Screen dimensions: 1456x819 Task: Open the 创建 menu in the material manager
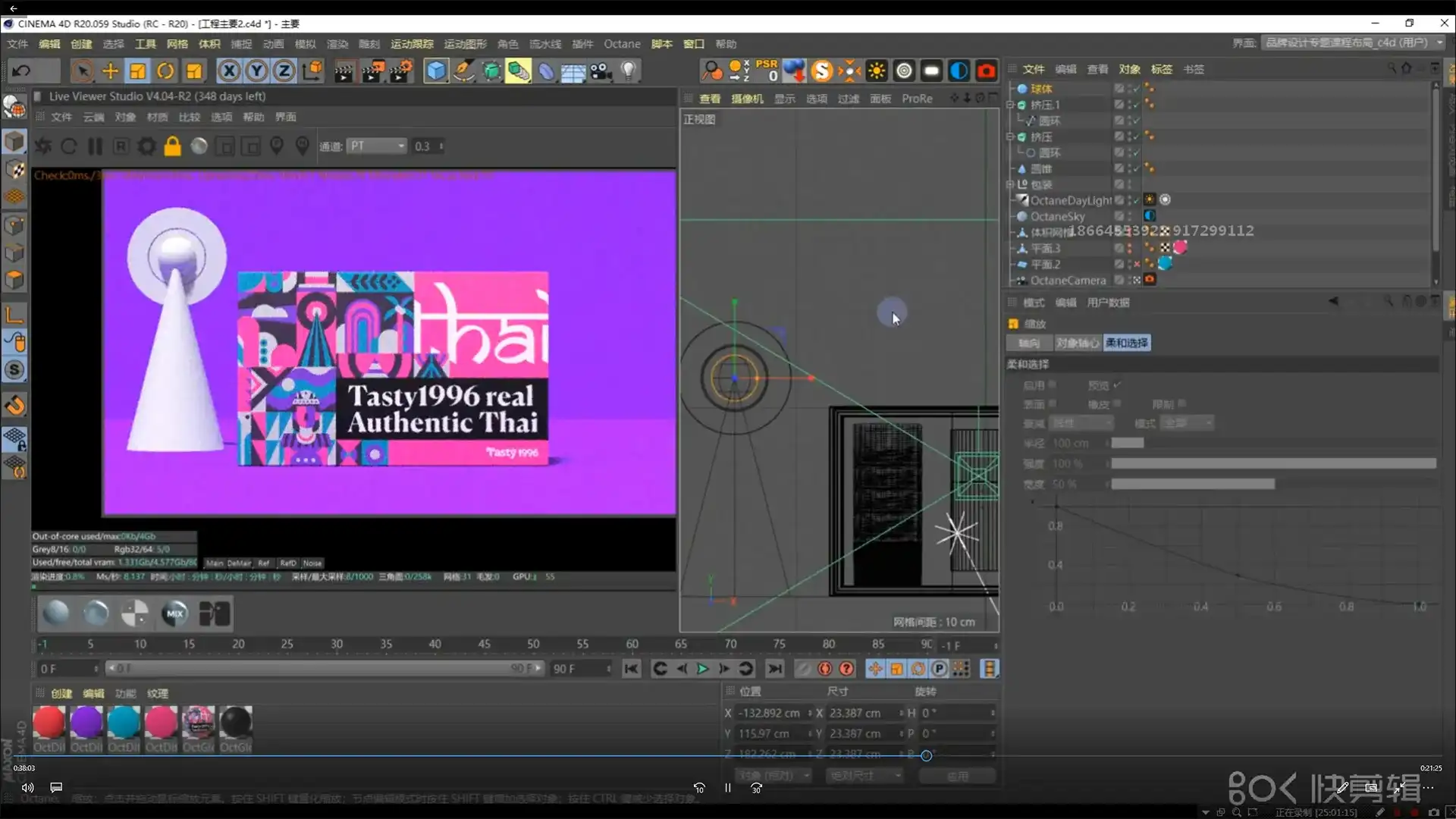point(61,694)
